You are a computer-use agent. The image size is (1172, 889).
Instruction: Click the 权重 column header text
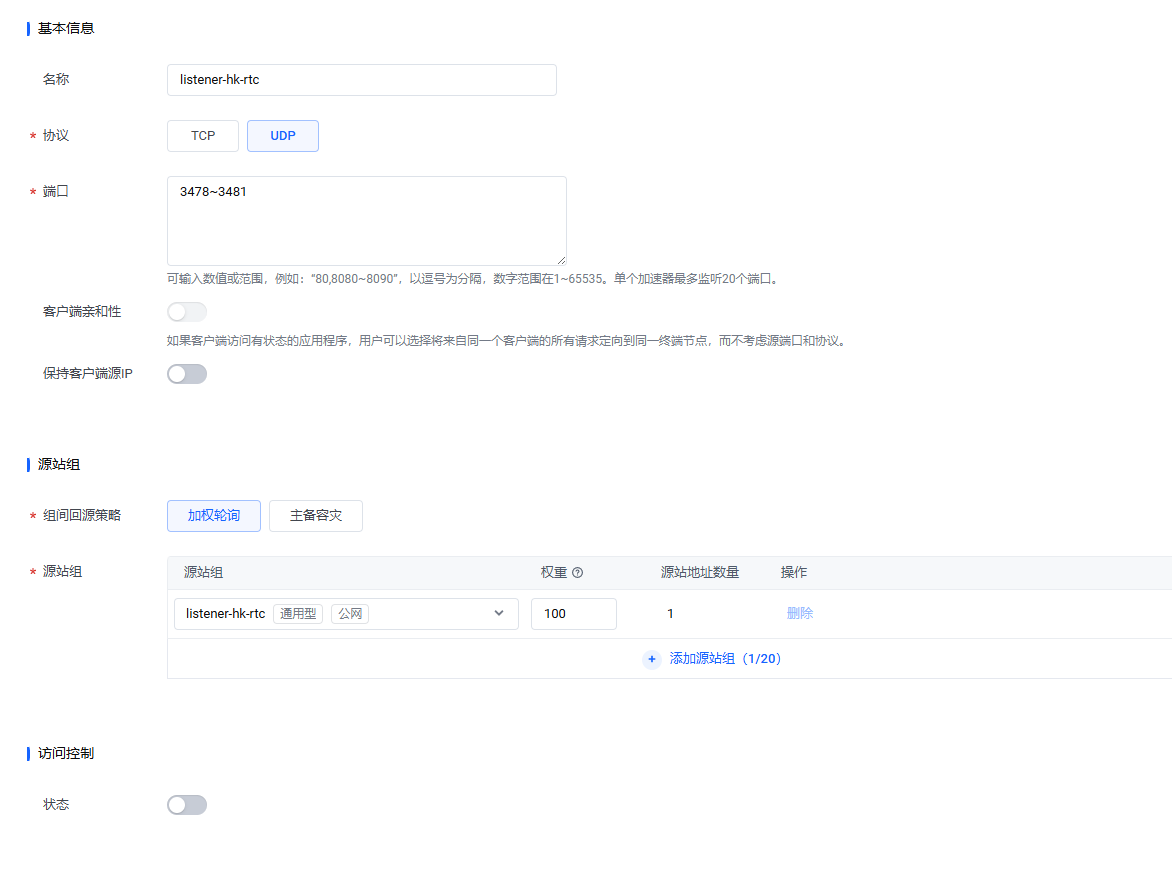click(x=554, y=573)
